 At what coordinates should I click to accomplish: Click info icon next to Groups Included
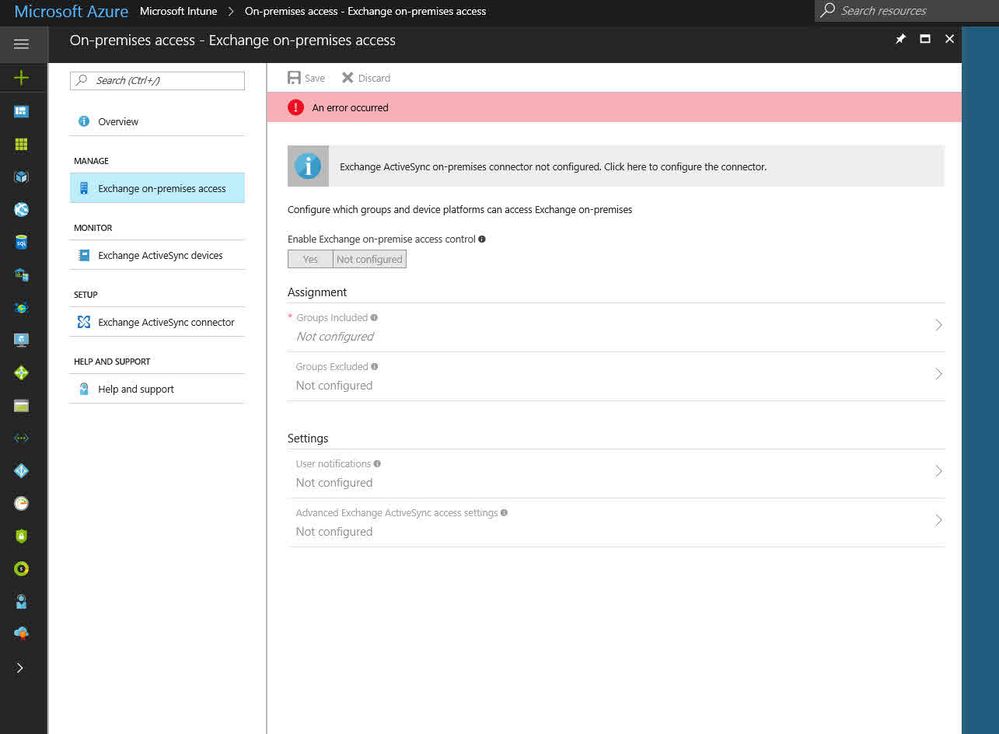click(x=374, y=317)
